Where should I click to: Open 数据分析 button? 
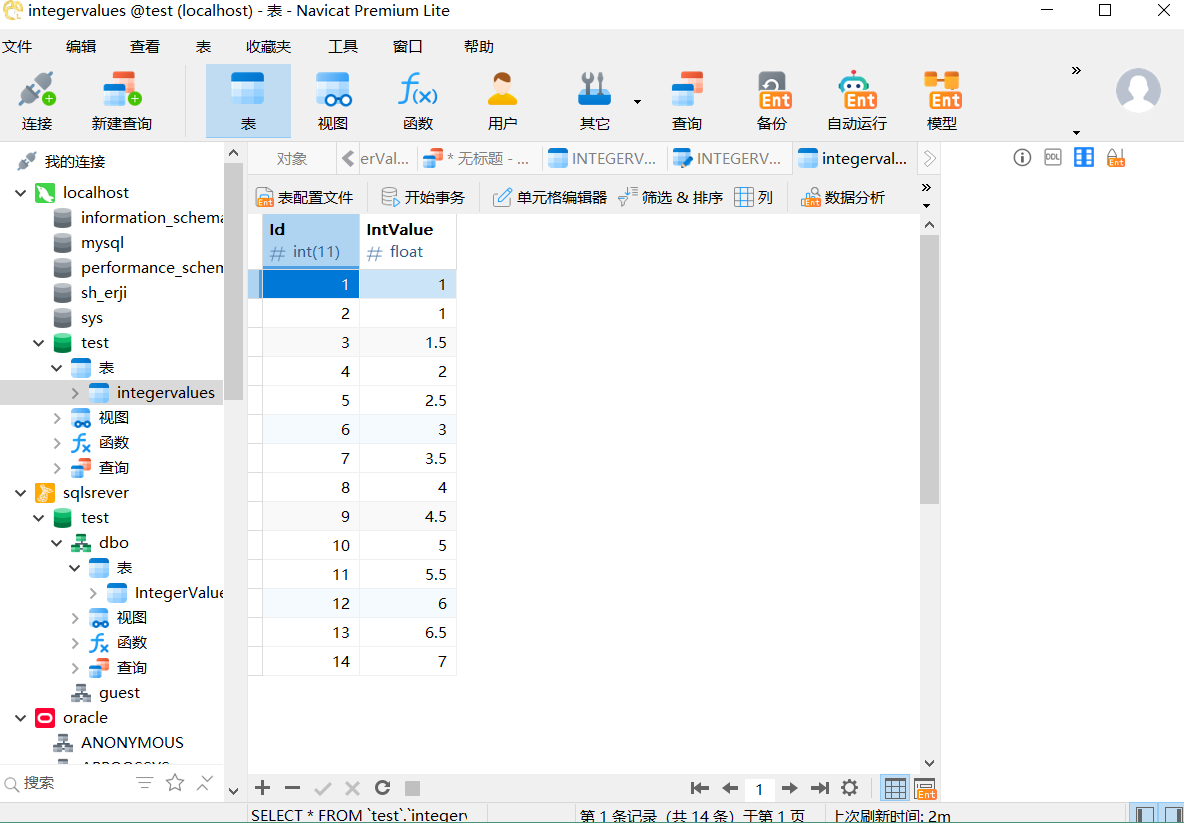pos(843,198)
